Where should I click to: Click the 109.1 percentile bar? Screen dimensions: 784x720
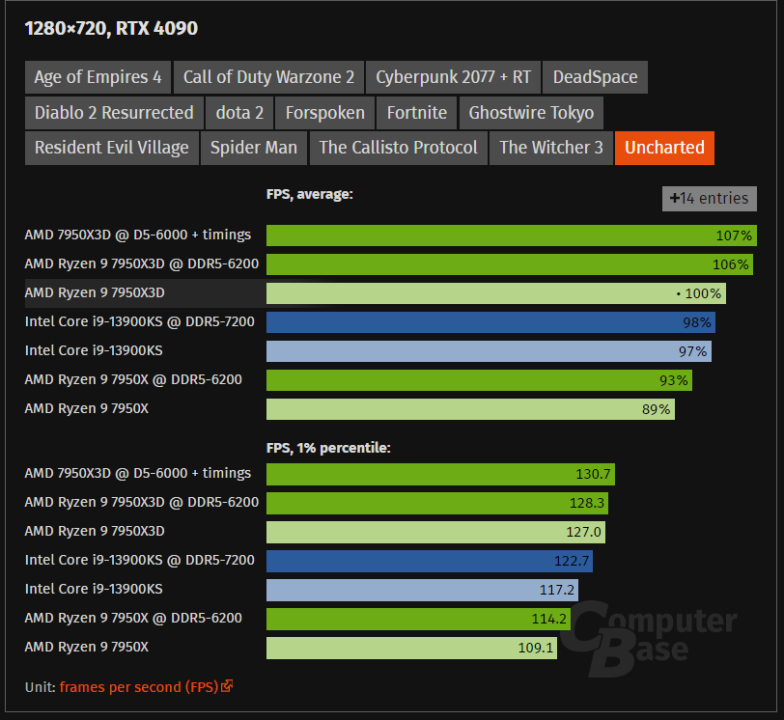[x=412, y=648]
